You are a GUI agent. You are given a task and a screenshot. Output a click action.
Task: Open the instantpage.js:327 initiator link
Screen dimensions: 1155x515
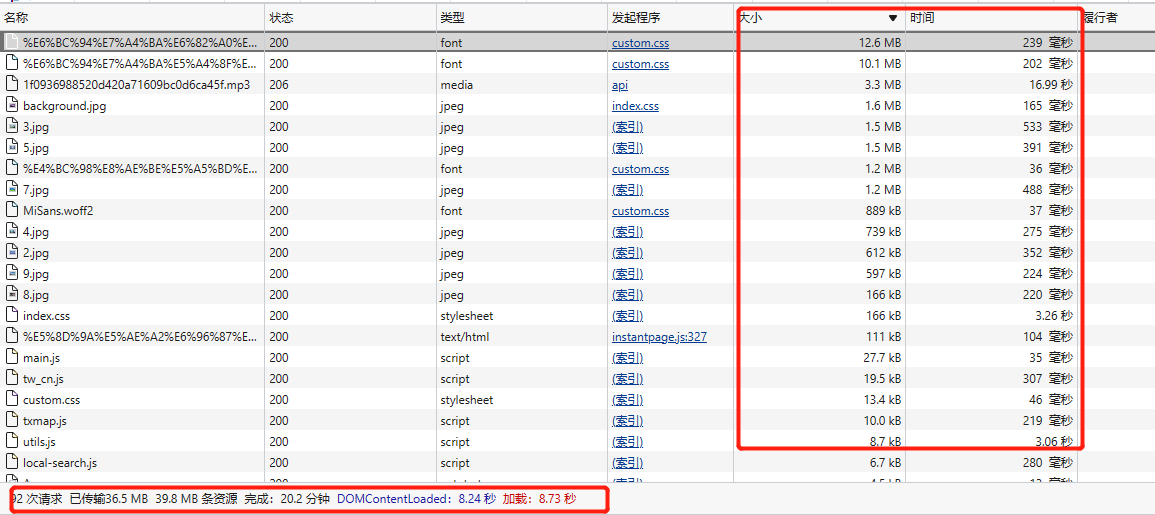pyautogui.click(x=659, y=337)
